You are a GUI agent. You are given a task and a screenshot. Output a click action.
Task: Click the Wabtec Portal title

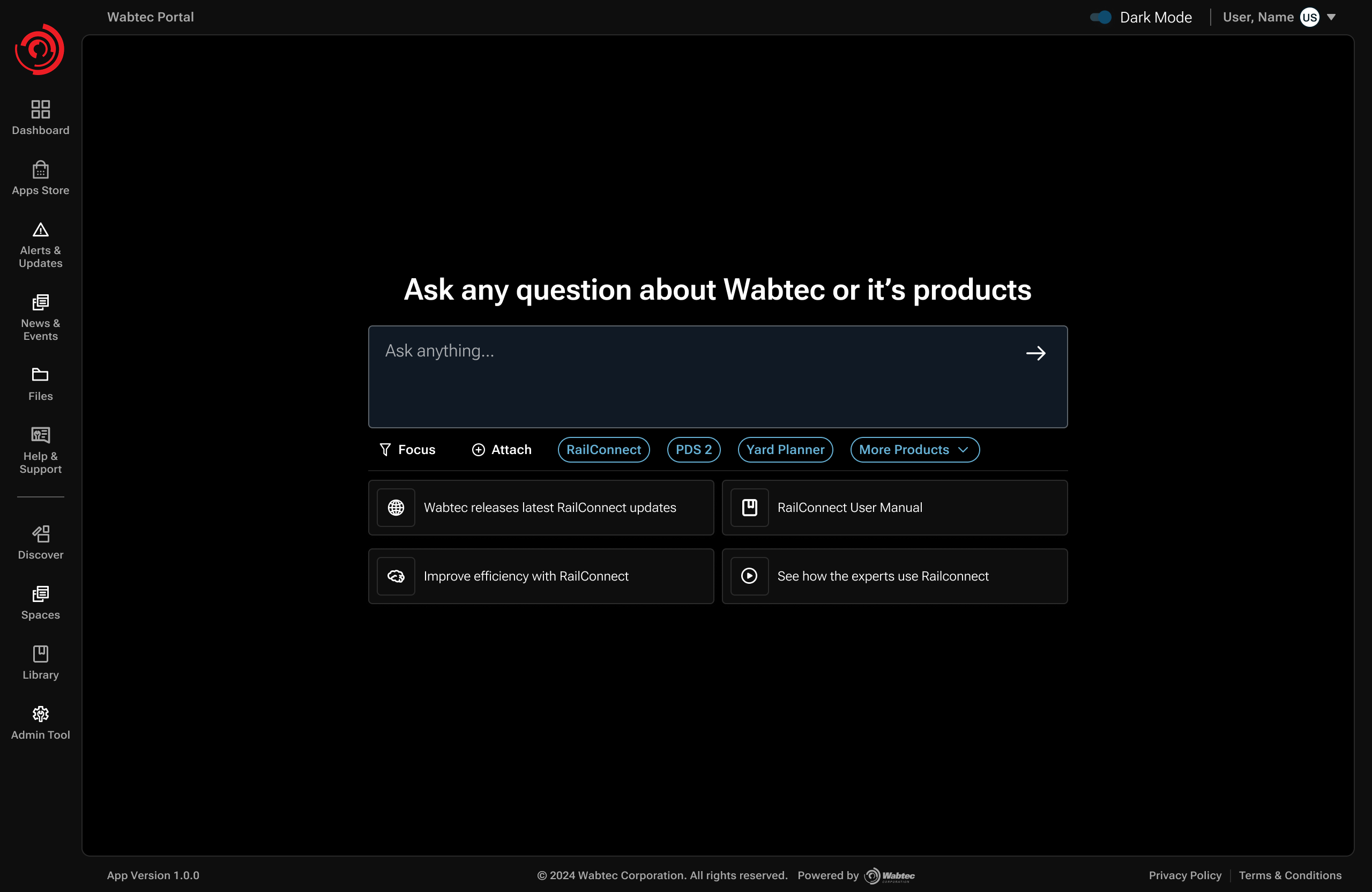pos(151,17)
